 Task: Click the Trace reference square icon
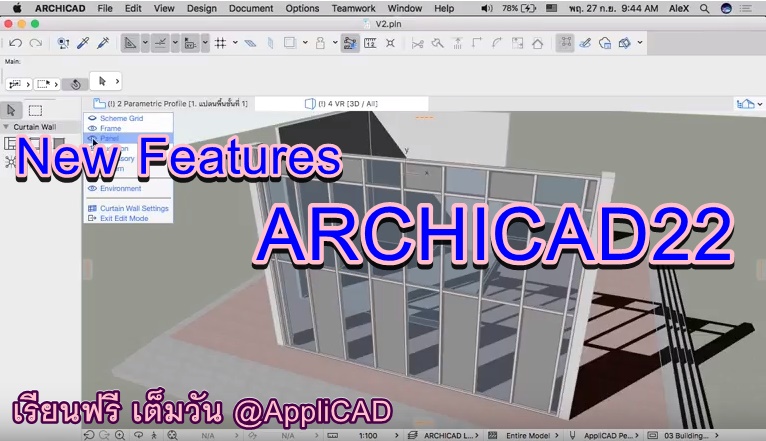290,43
